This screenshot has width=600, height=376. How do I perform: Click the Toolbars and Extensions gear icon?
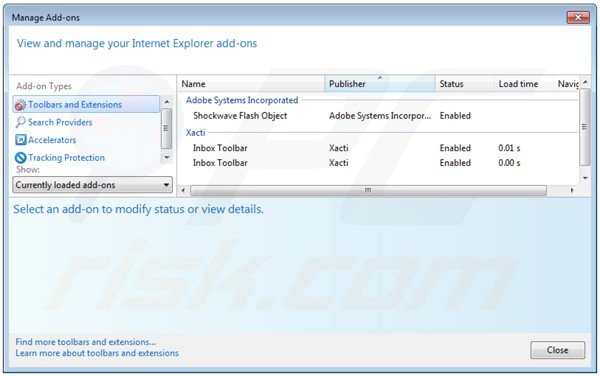20,105
